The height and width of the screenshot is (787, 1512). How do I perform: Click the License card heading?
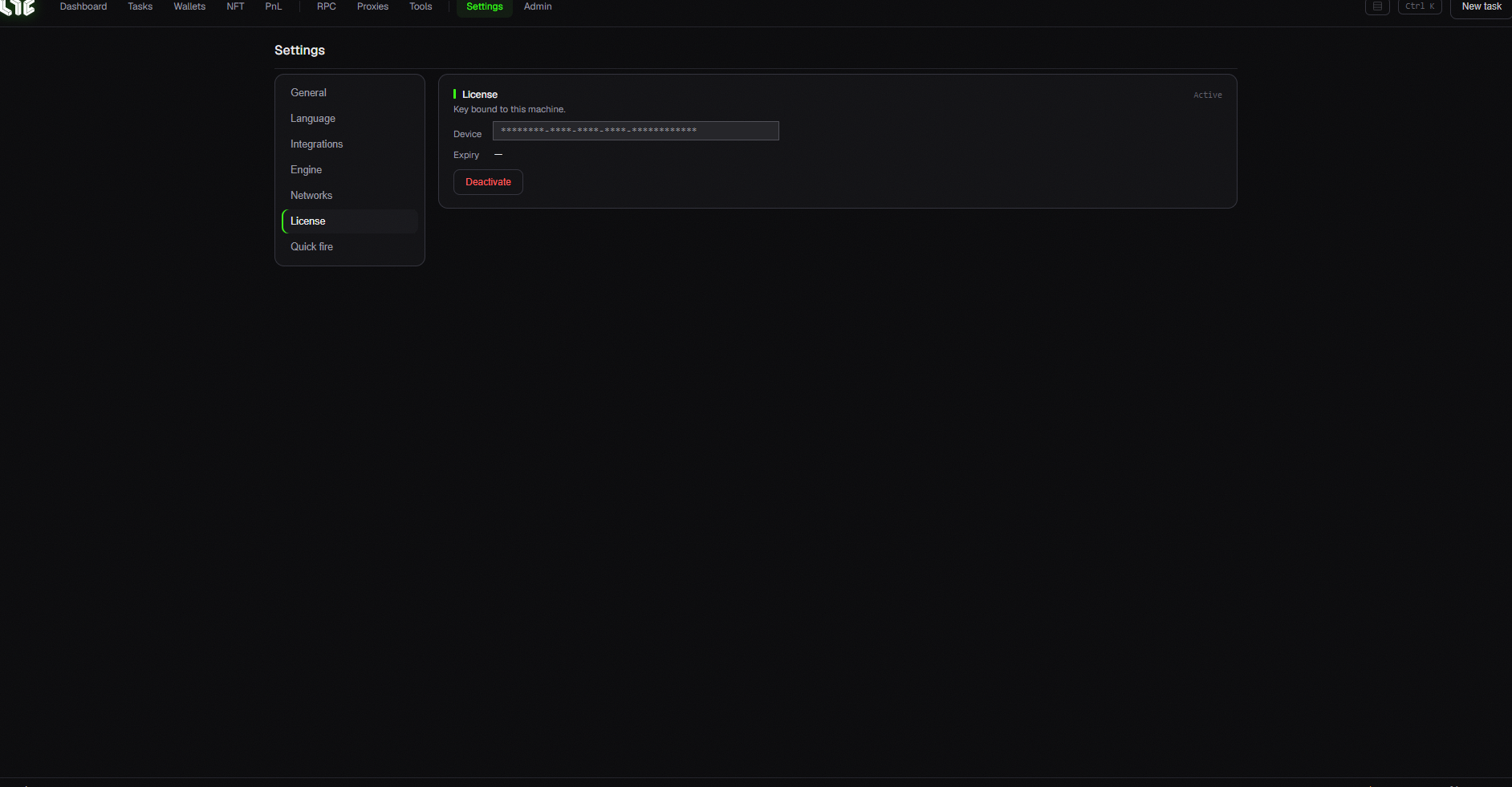click(480, 95)
